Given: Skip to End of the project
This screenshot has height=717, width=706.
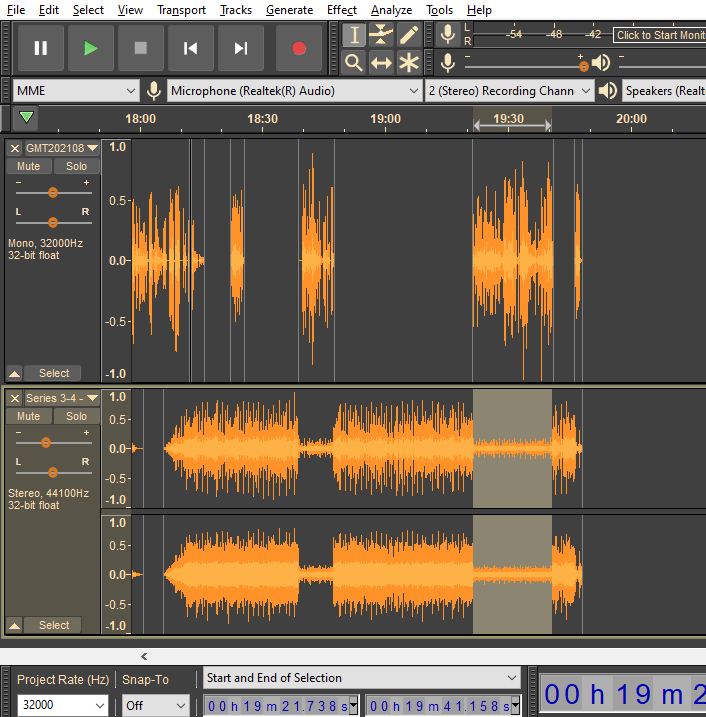Looking at the screenshot, I should coord(241,48).
